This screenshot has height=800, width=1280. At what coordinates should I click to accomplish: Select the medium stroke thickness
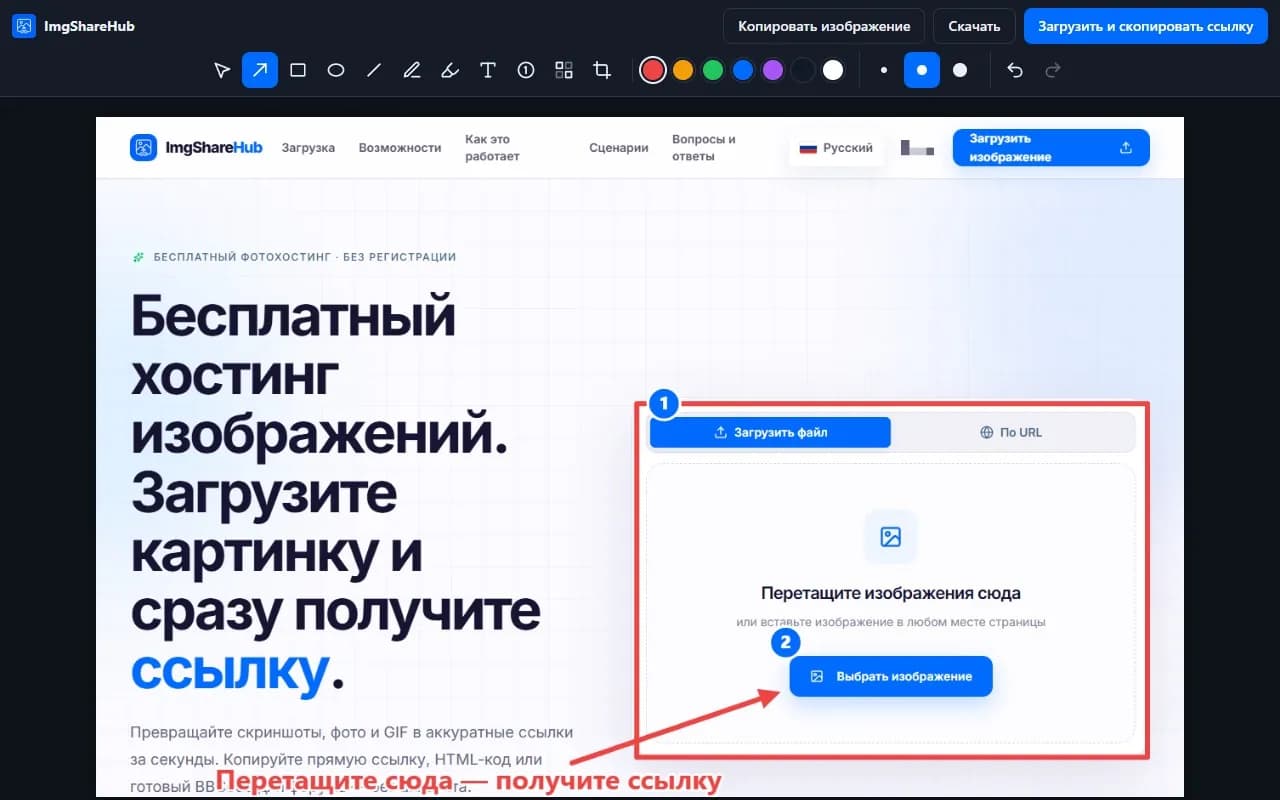922,70
